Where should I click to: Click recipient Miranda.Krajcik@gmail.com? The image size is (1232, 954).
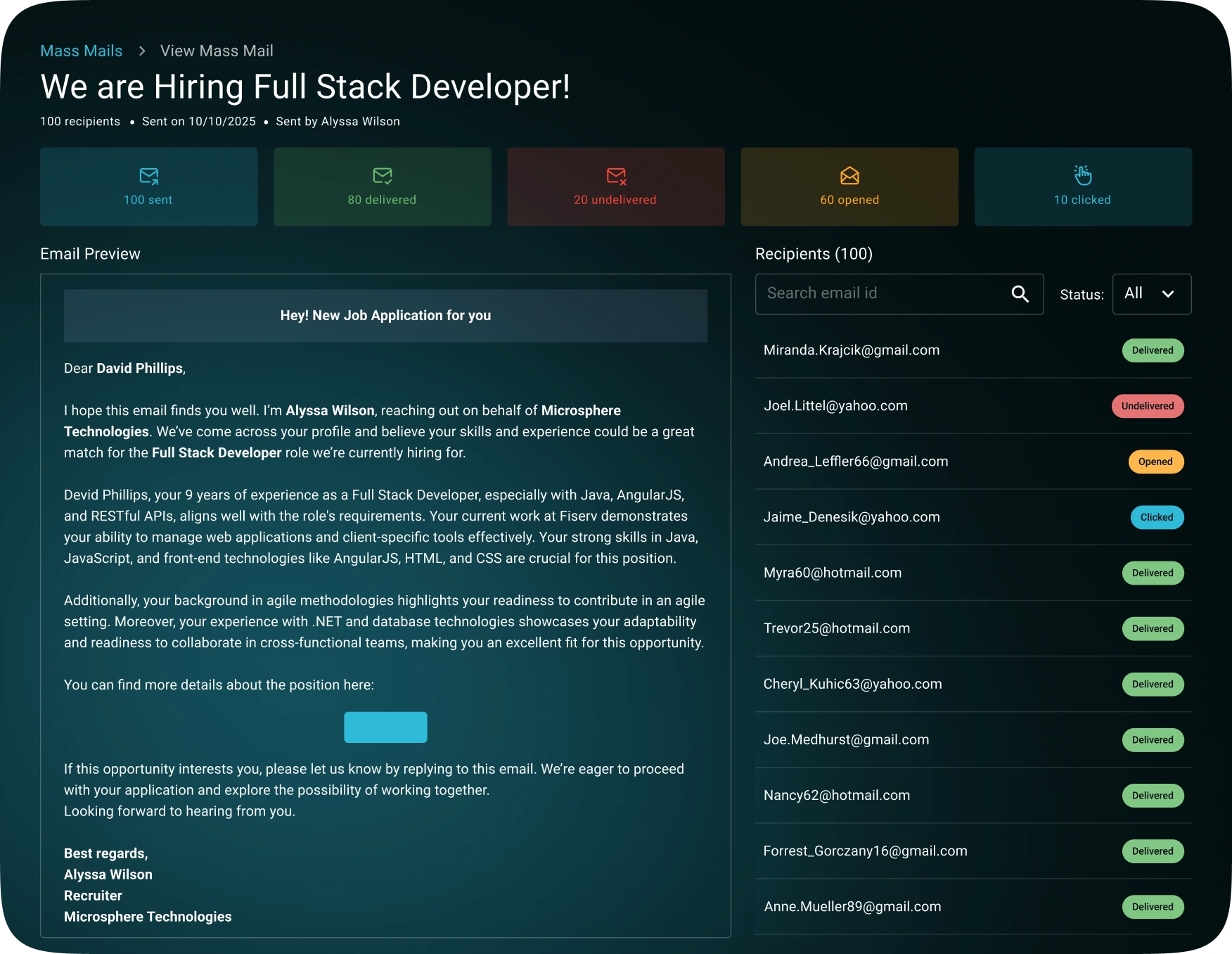click(x=852, y=350)
